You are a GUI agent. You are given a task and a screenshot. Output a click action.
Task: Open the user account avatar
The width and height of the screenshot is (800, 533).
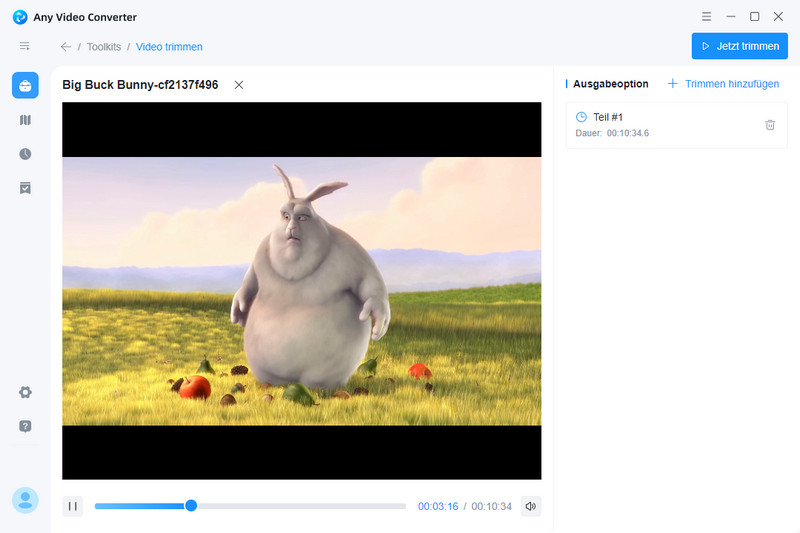pyautogui.click(x=25, y=500)
